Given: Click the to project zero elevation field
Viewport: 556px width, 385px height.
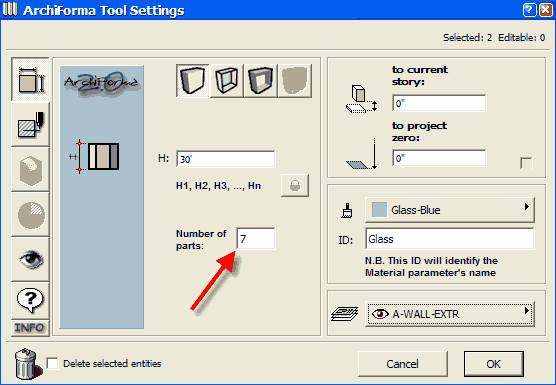Looking at the screenshot, I should tap(439, 158).
